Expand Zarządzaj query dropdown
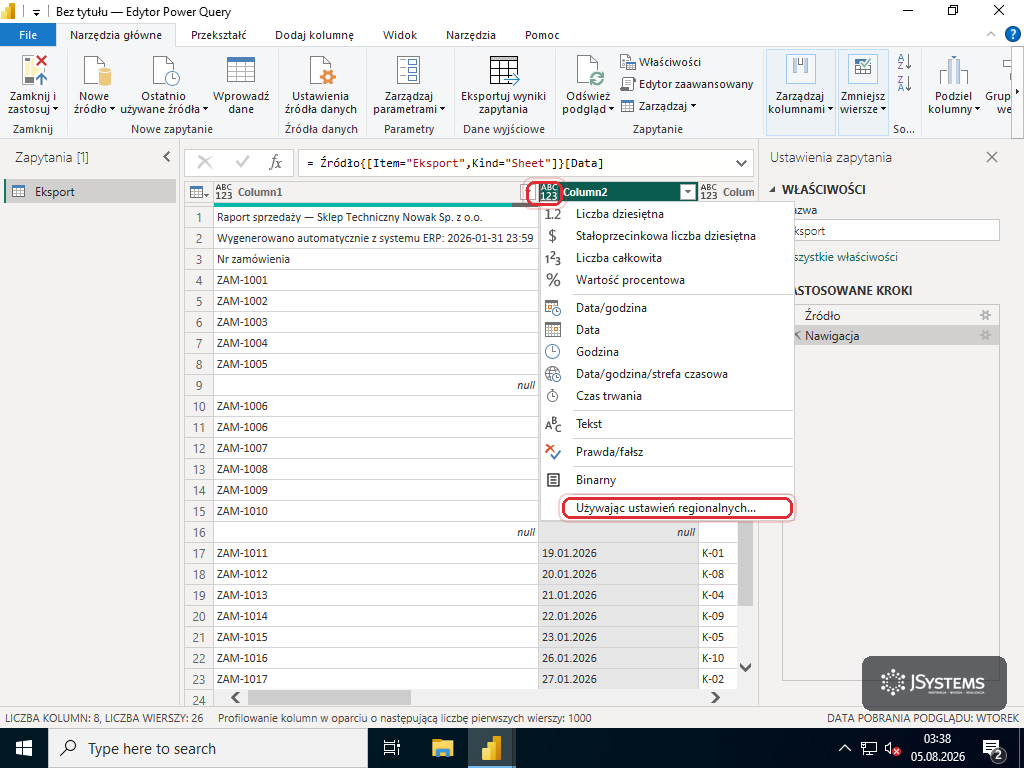This screenshot has width=1024, height=768. pyautogui.click(x=658, y=106)
